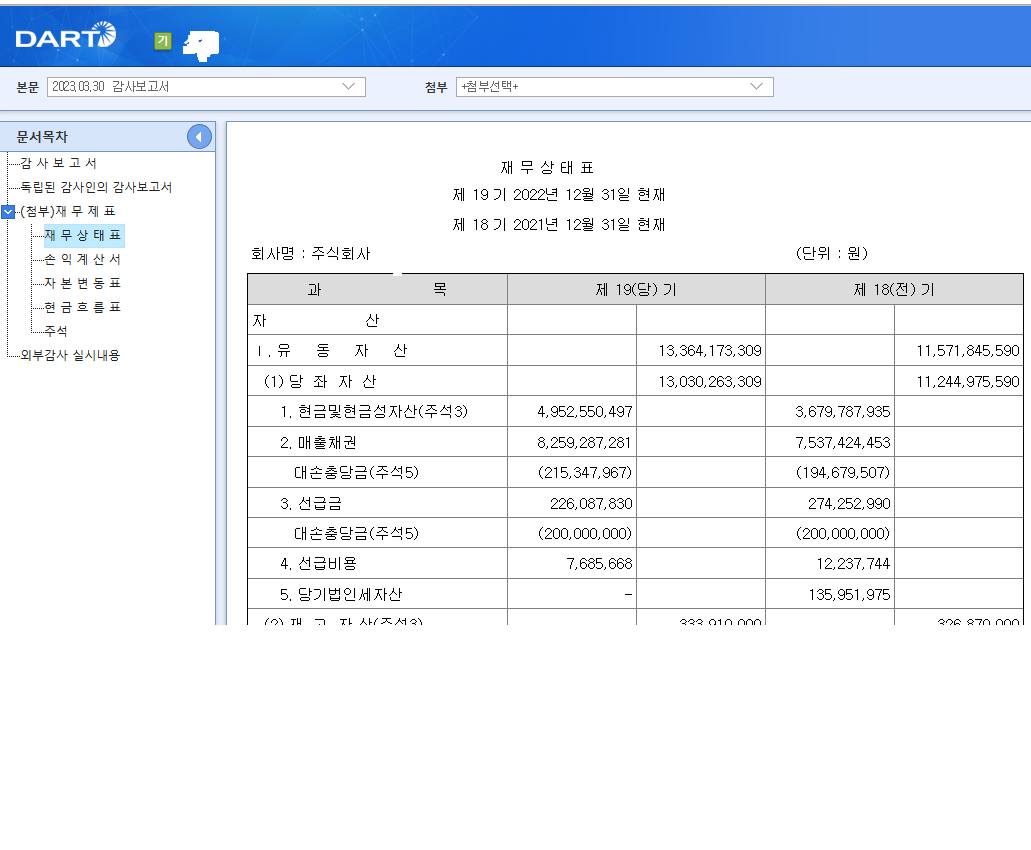Click the 3. 선급금 row label
Screen dimensions: 1031x850
coord(311,504)
